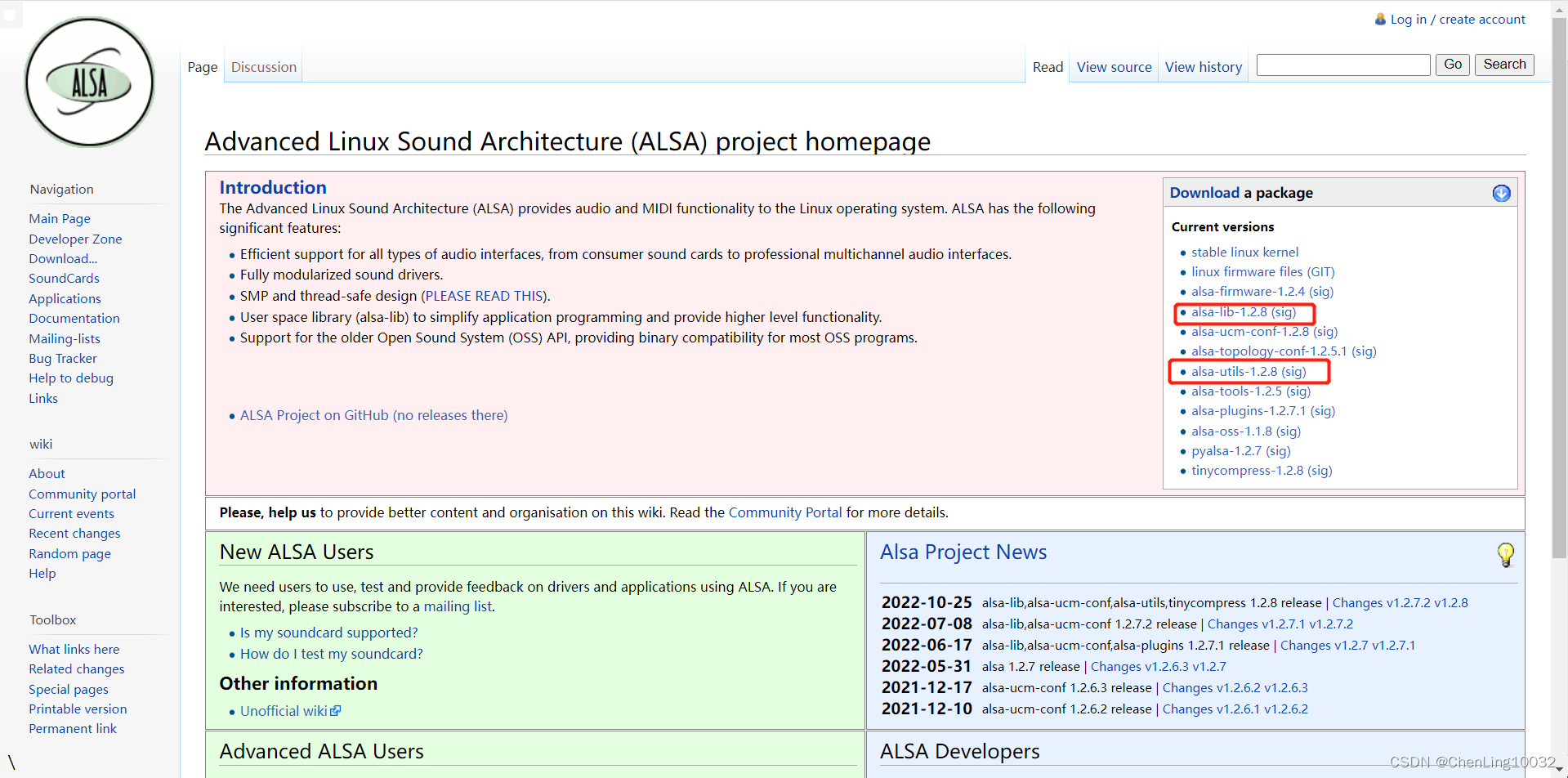
Task: Open Log in / create account link
Action: [x=1458, y=19]
